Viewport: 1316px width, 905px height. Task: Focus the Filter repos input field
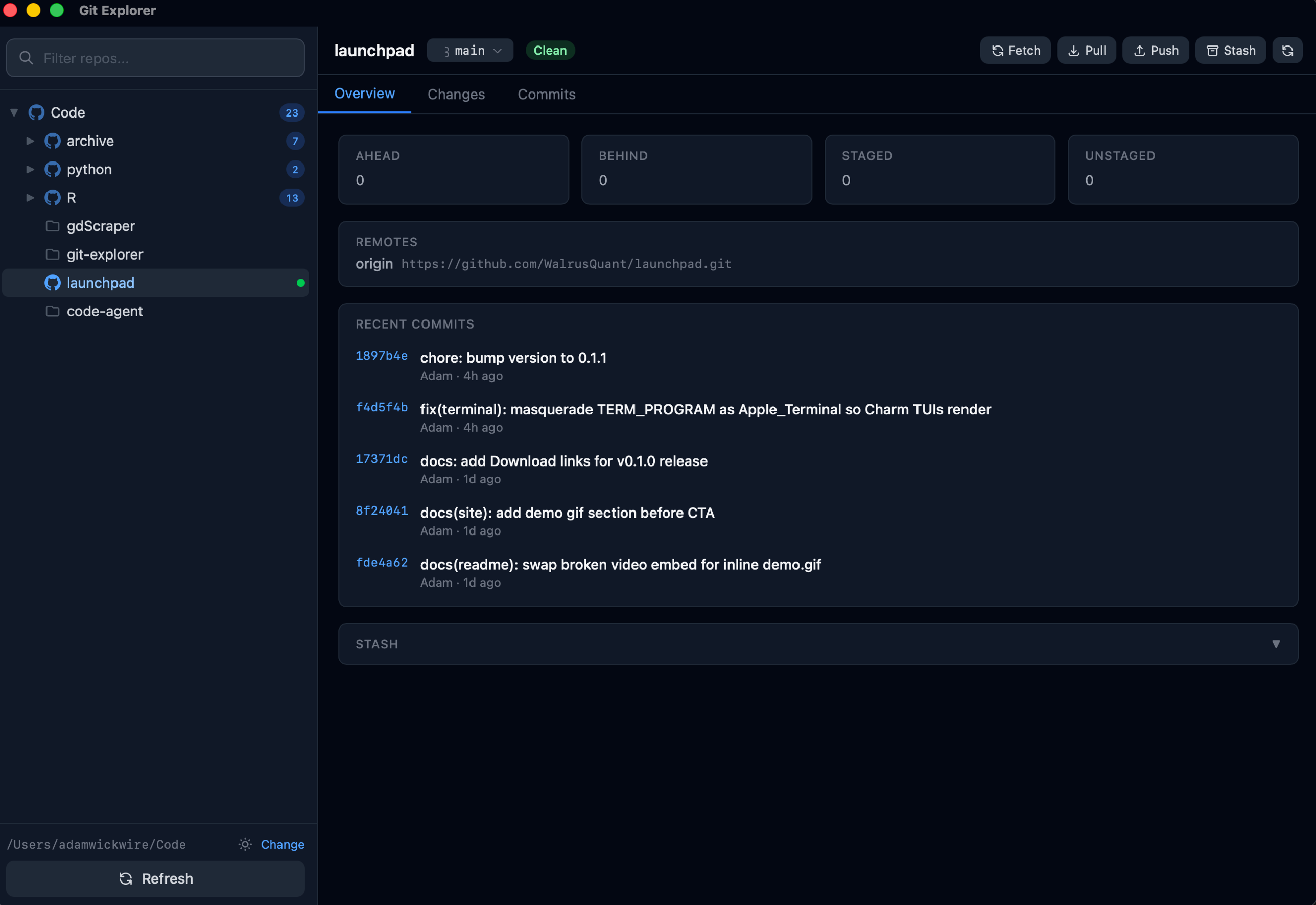point(155,58)
